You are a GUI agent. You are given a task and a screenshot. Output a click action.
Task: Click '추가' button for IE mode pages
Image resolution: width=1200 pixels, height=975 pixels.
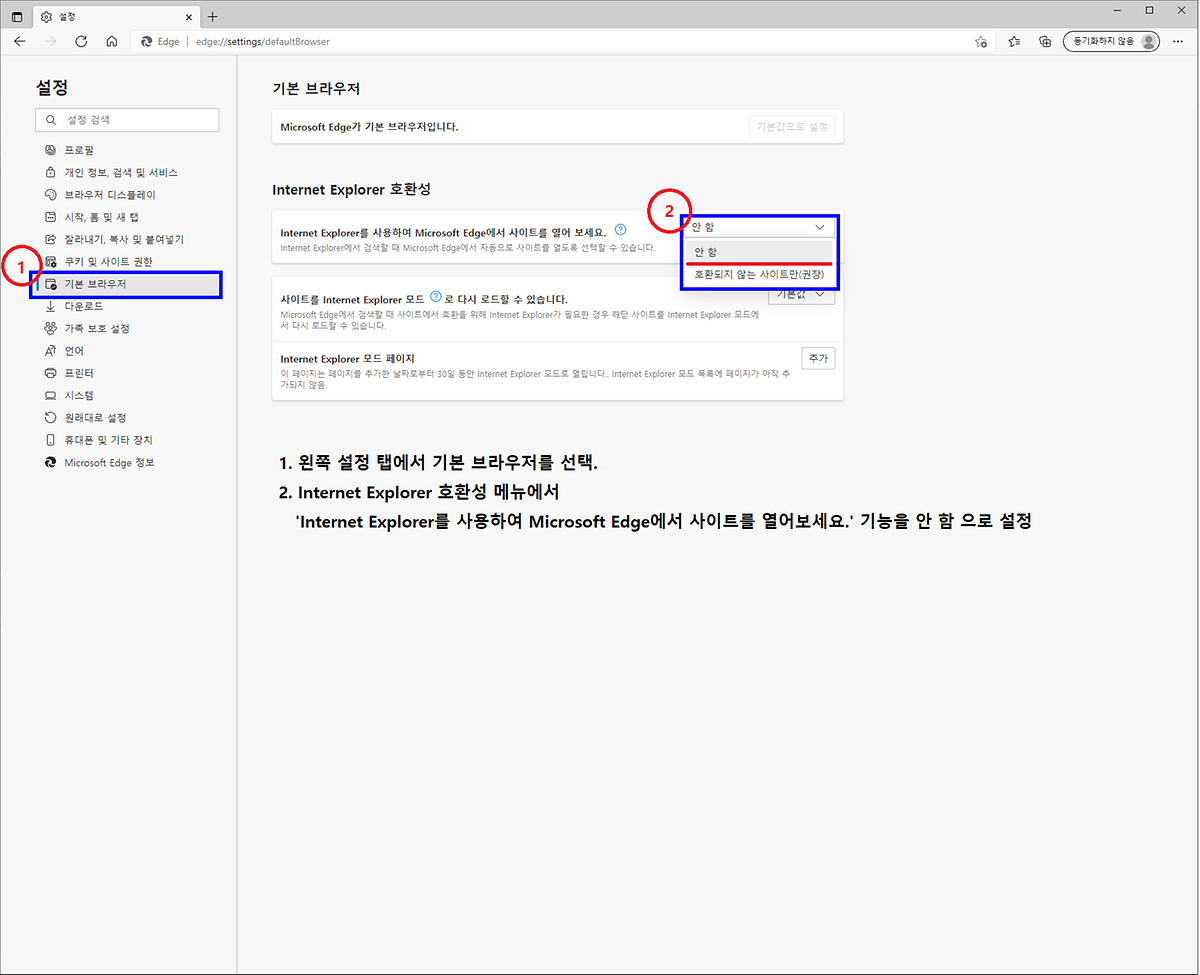click(817, 359)
